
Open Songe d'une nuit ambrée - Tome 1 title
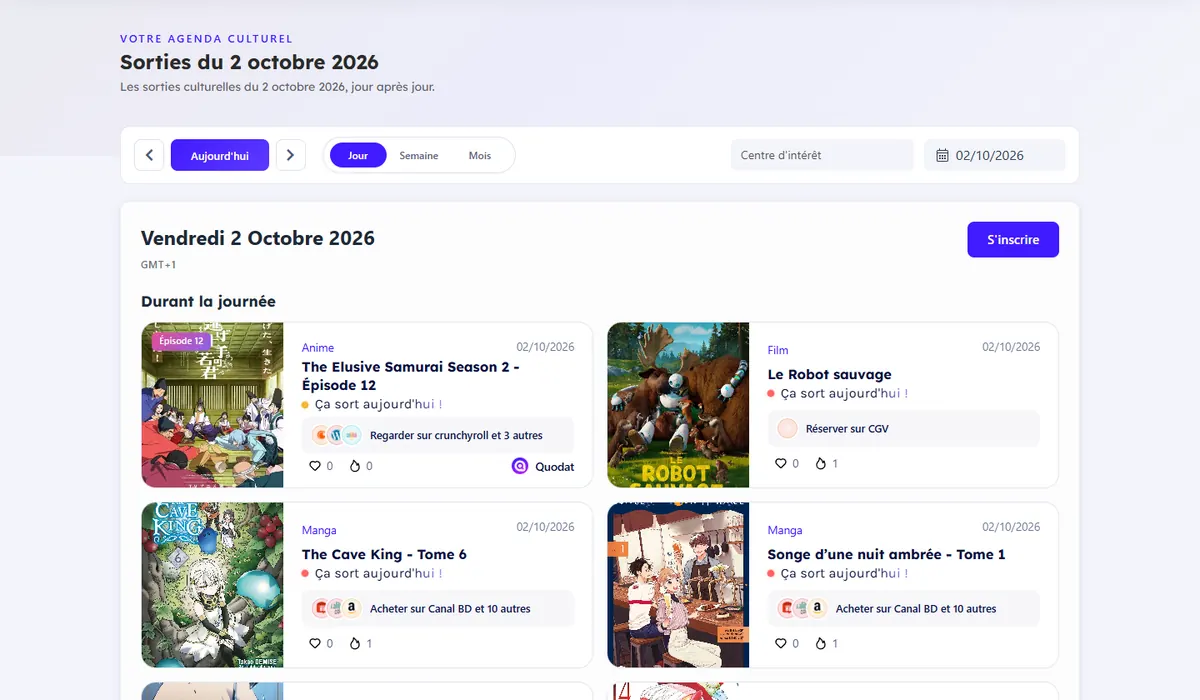[886, 554]
